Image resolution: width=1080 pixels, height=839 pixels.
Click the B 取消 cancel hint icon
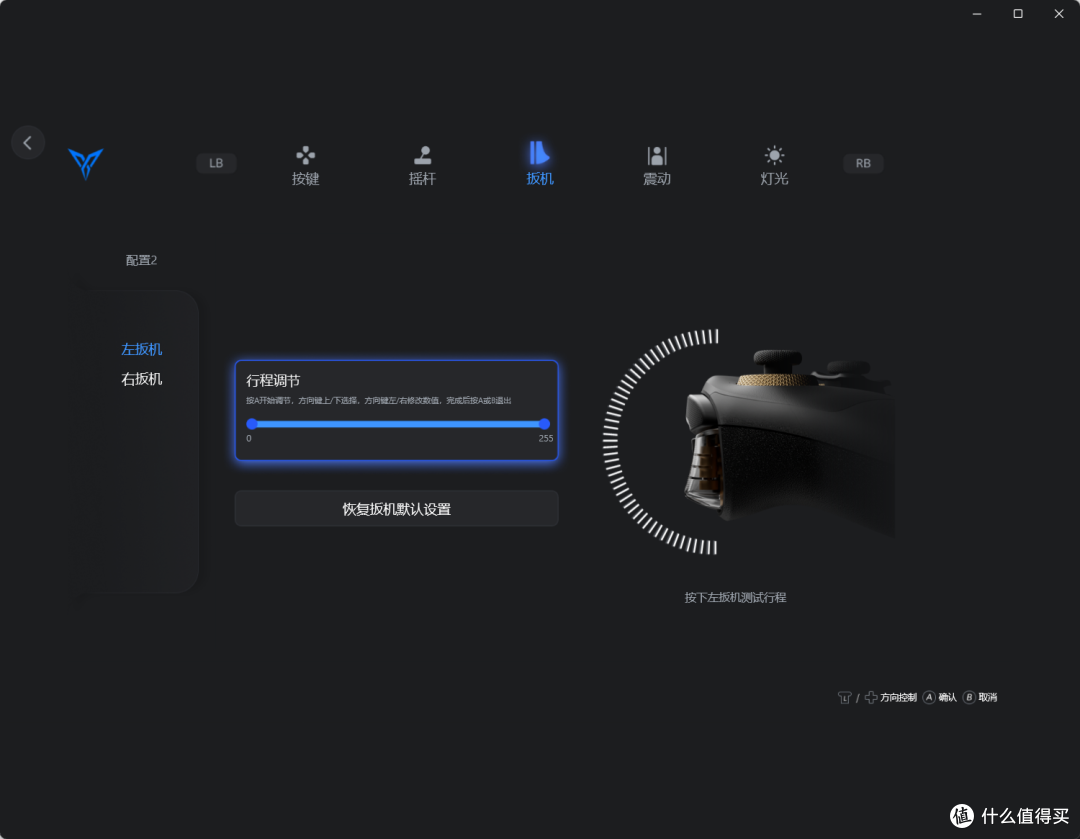(969, 697)
